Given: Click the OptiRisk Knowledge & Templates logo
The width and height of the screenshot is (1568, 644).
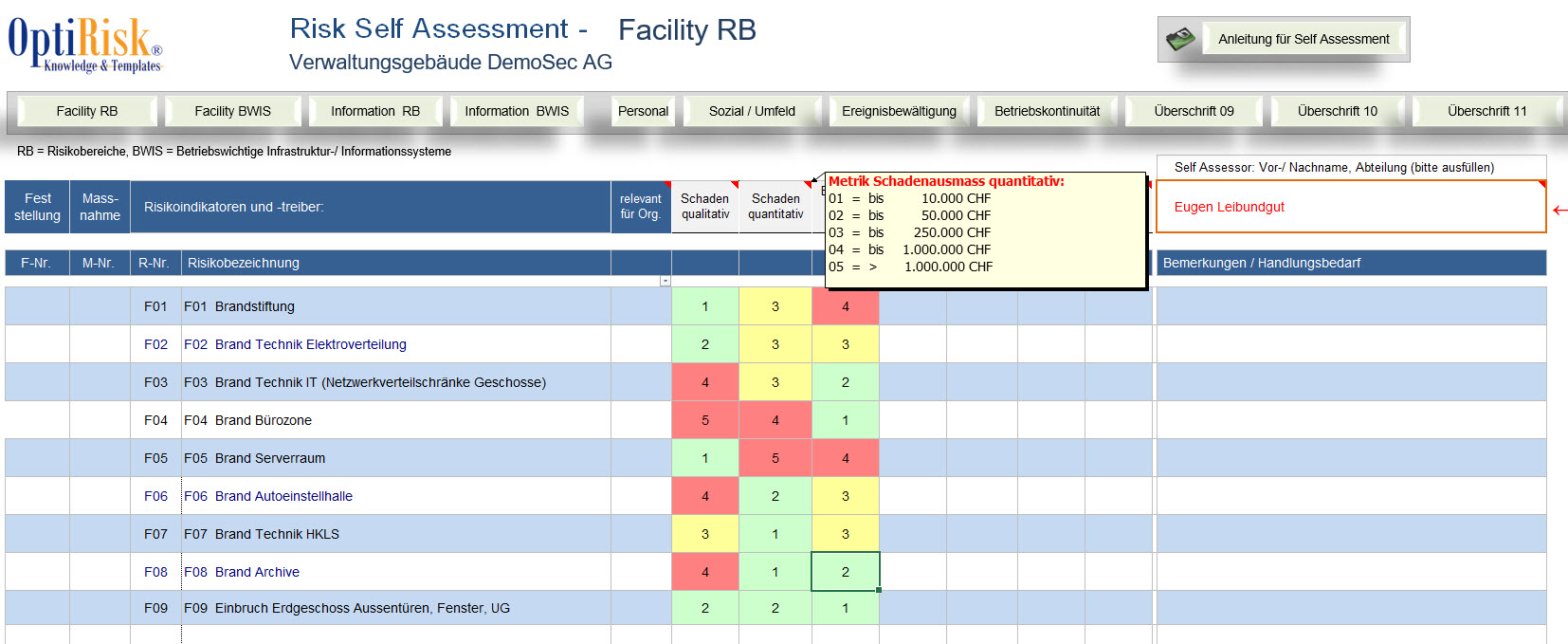Looking at the screenshot, I should coord(85,45).
